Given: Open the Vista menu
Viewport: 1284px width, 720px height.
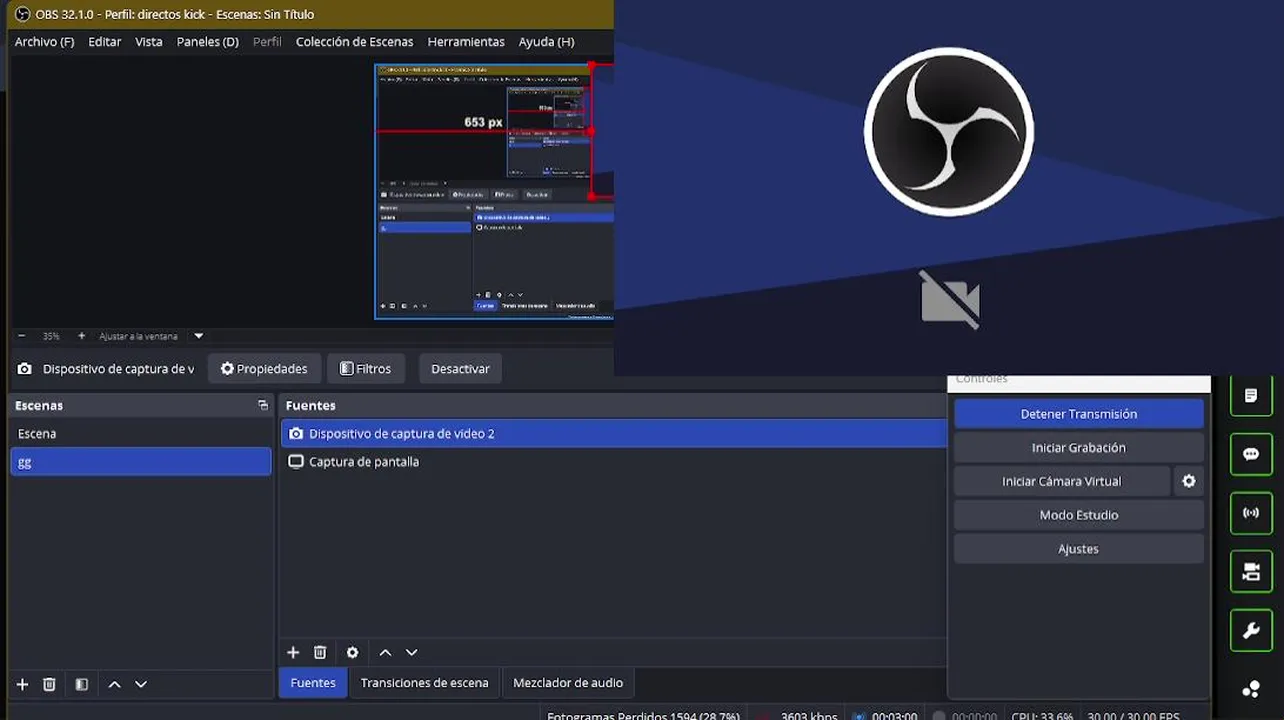Looking at the screenshot, I should [149, 42].
